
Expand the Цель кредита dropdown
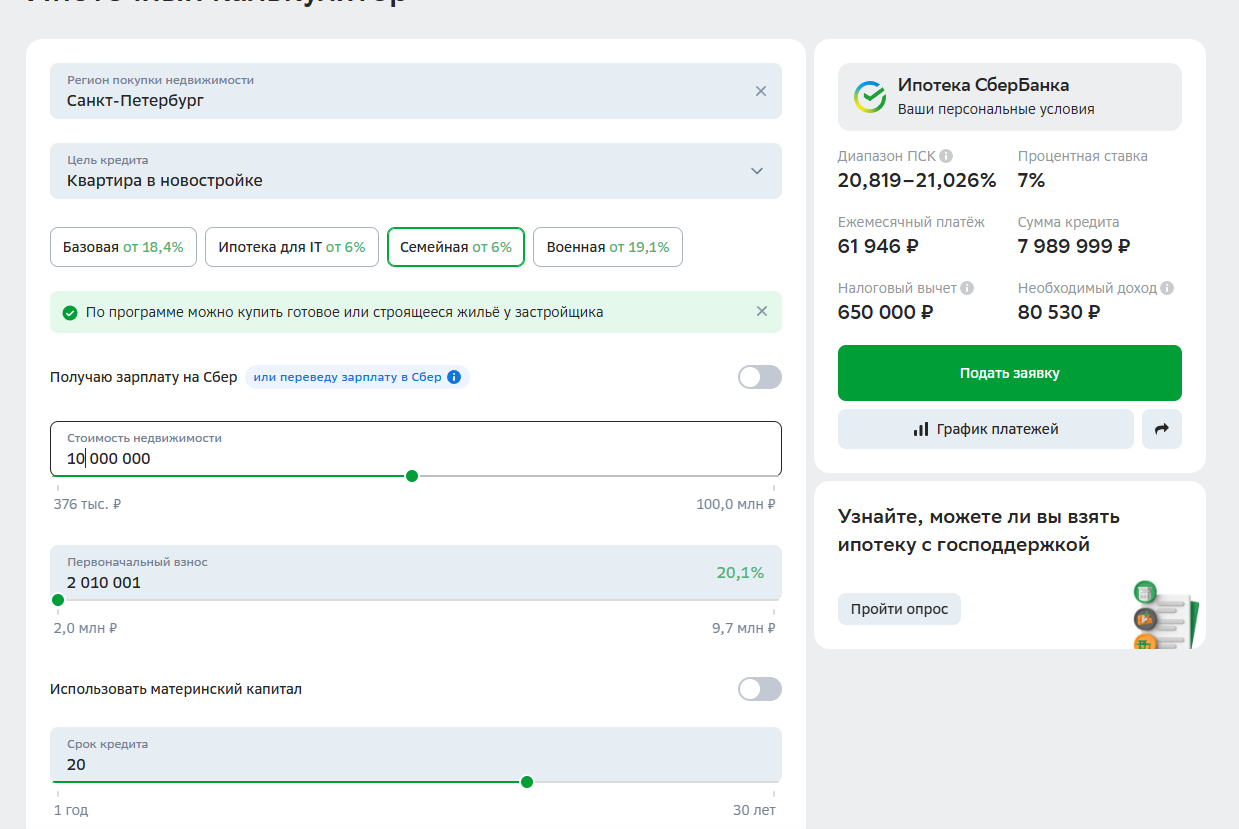pos(416,171)
